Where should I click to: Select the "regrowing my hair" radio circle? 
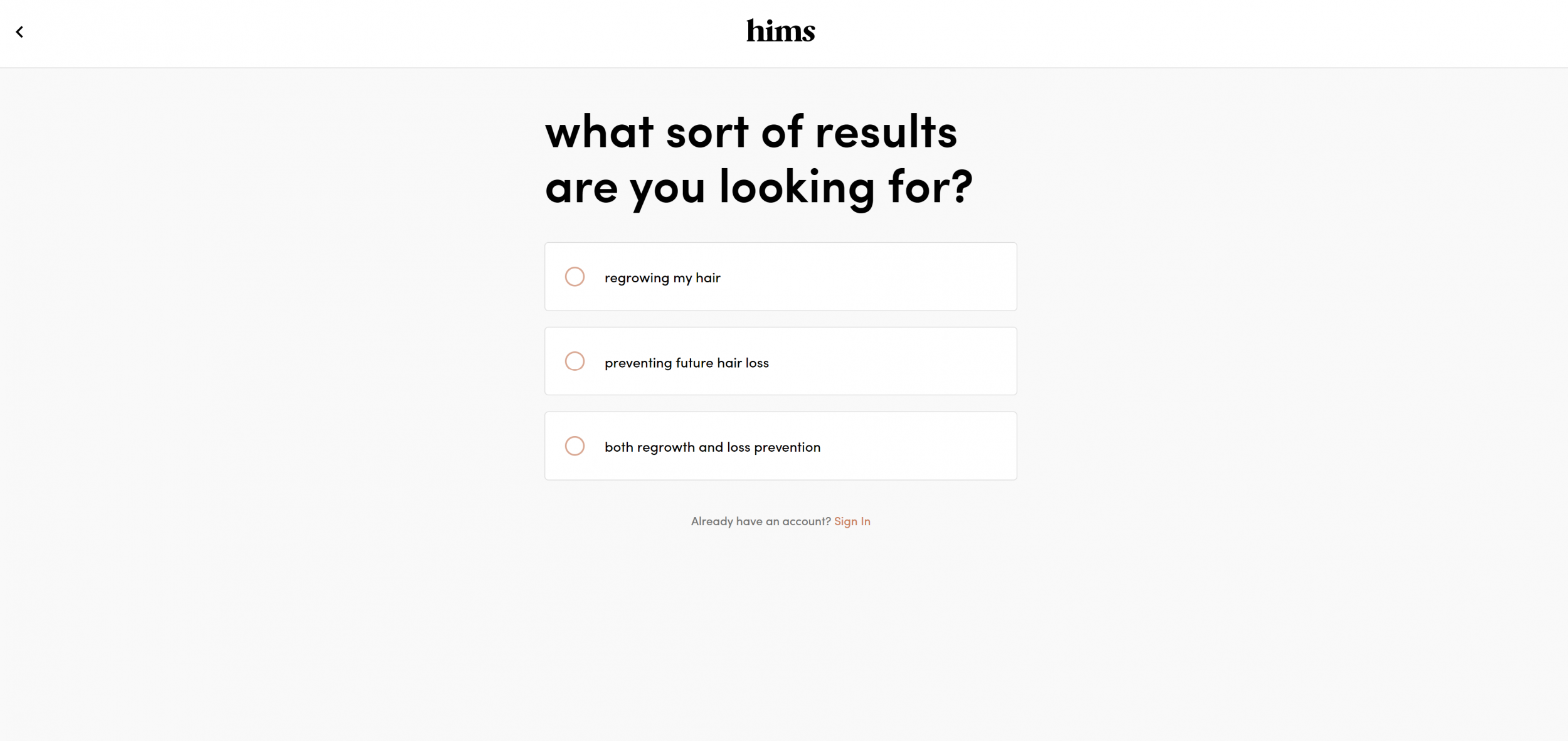pyautogui.click(x=575, y=277)
